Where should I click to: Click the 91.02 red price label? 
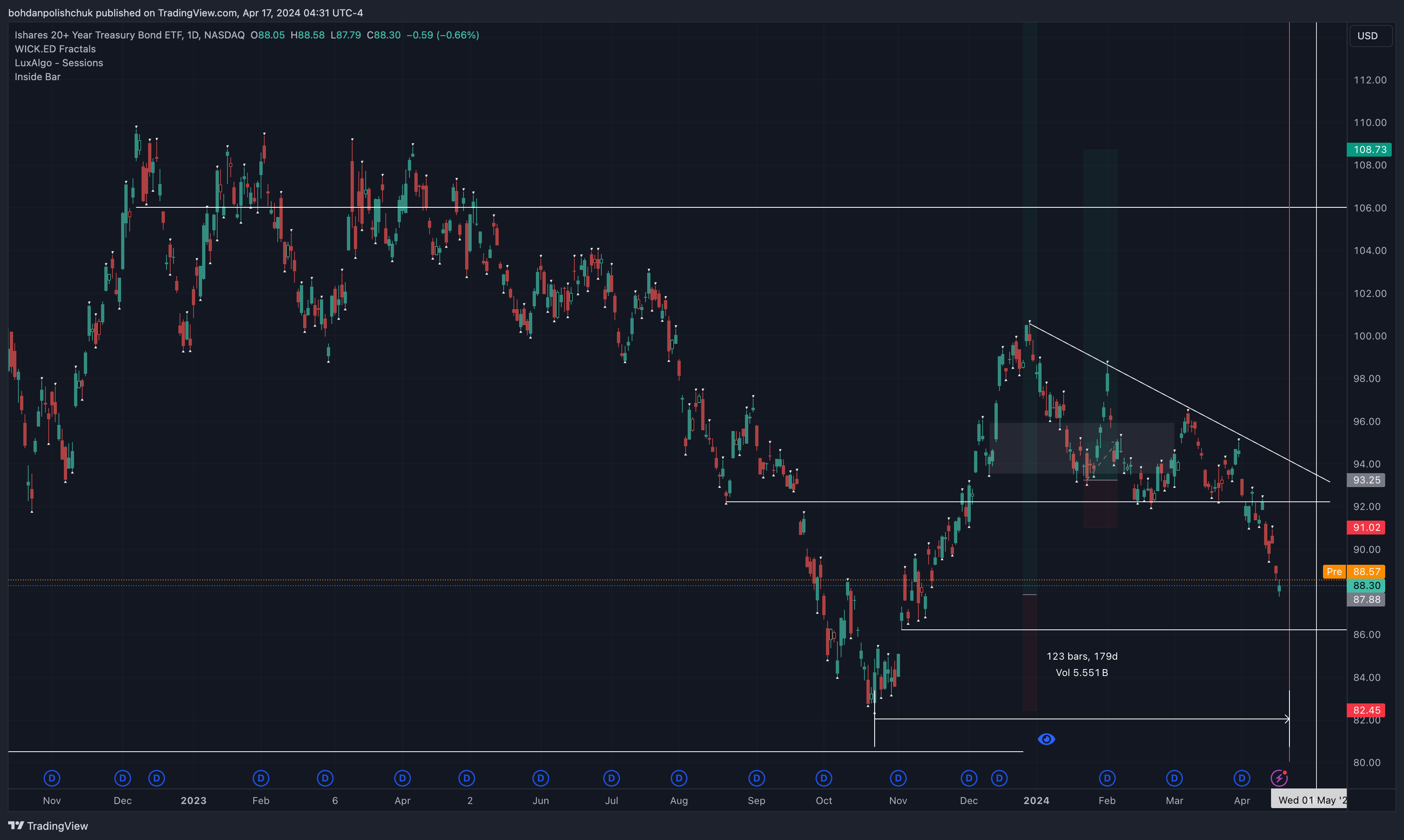(1366, 528)
